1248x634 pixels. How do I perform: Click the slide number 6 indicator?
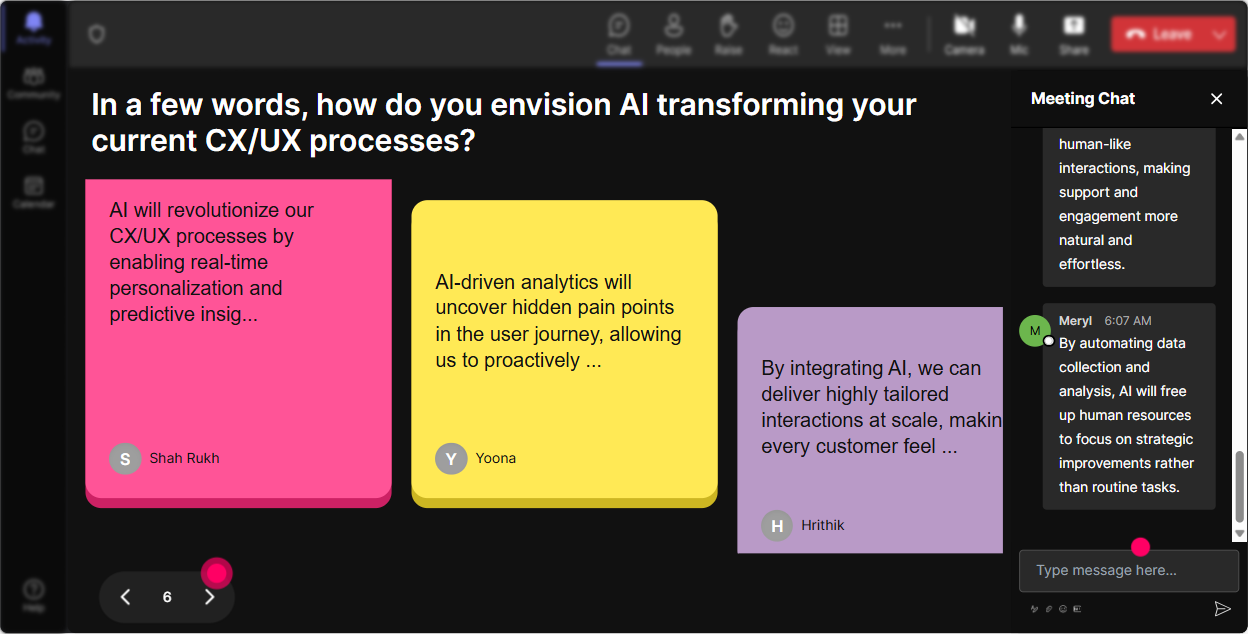pos(167,597)
